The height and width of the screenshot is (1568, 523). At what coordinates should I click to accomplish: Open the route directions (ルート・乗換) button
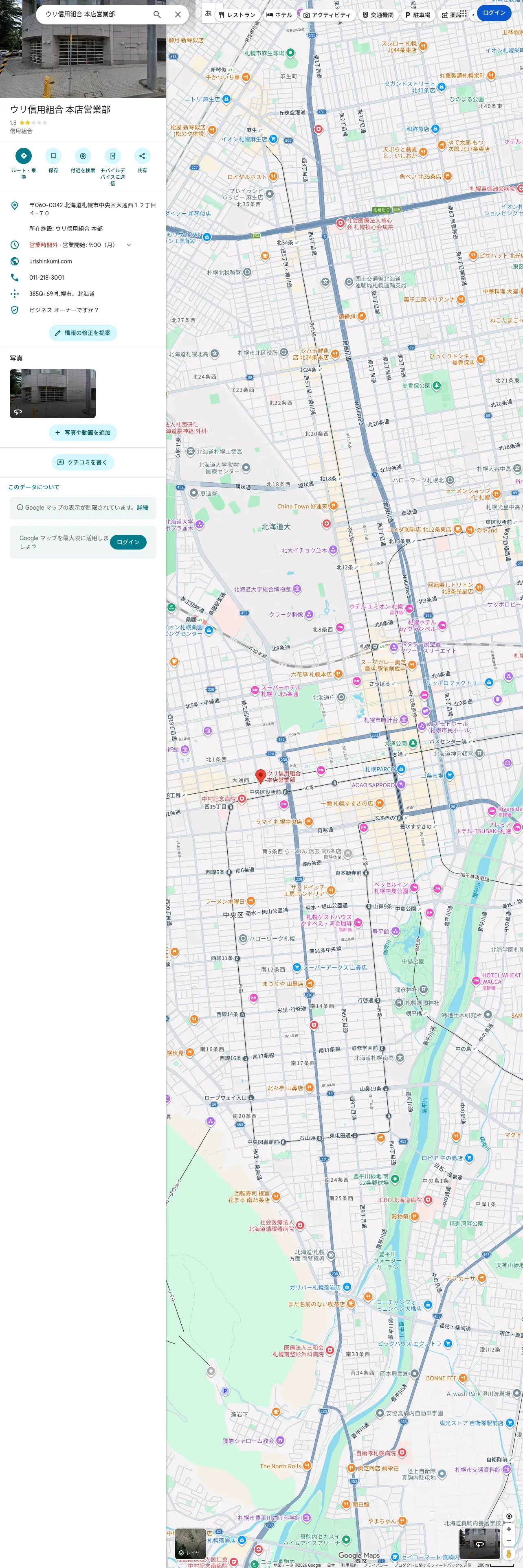[24, 156]
